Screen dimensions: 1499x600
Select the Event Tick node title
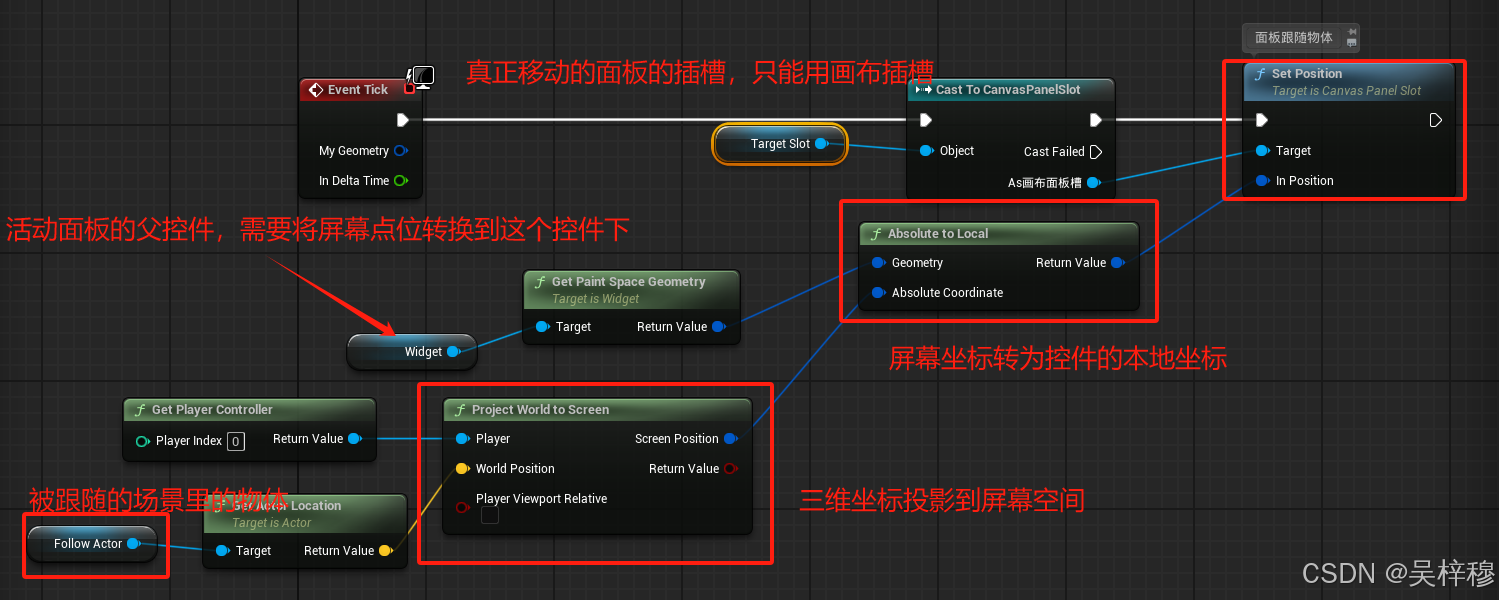coord(358,90)
